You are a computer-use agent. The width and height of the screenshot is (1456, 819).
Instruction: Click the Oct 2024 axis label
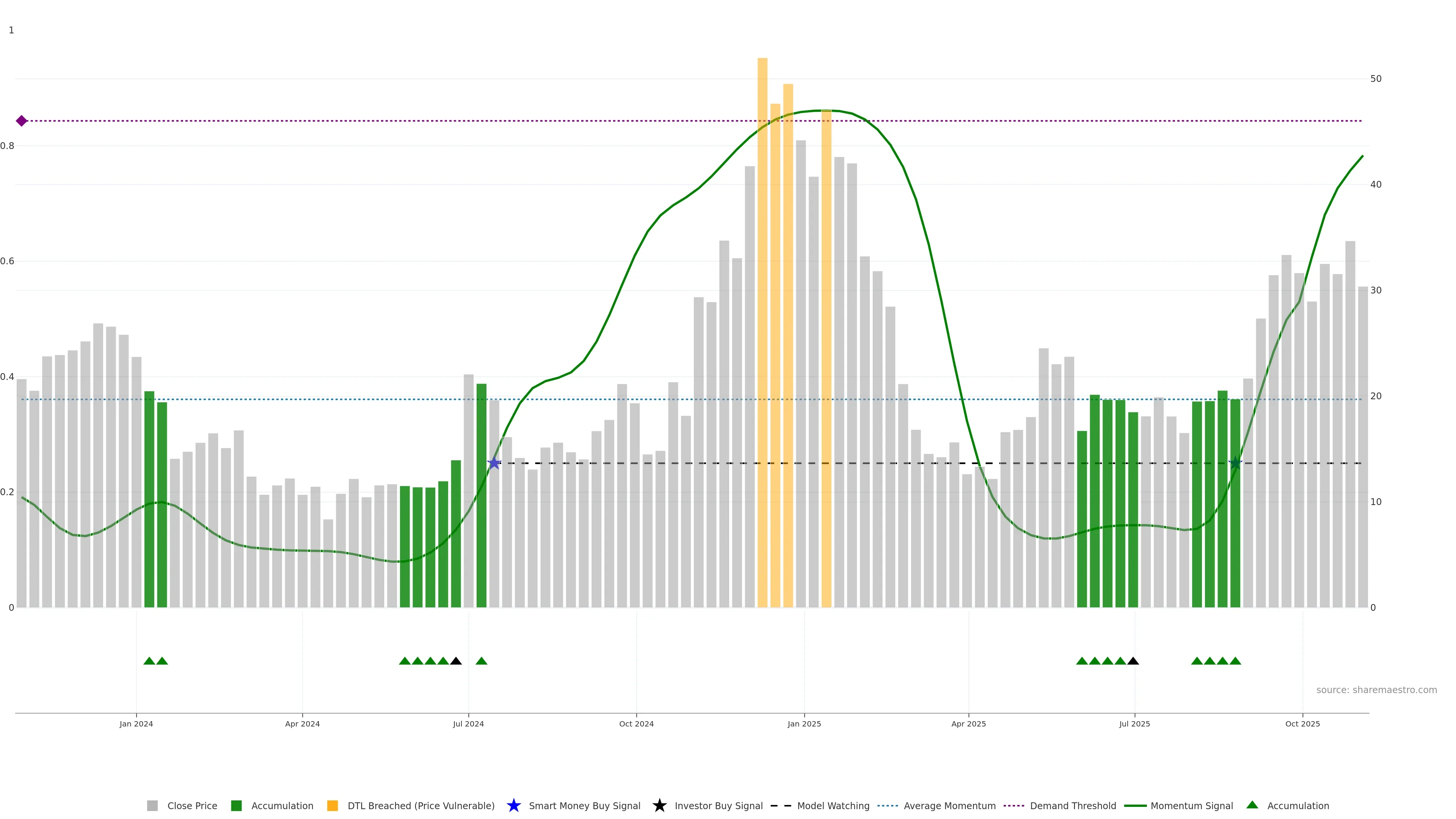636,723
